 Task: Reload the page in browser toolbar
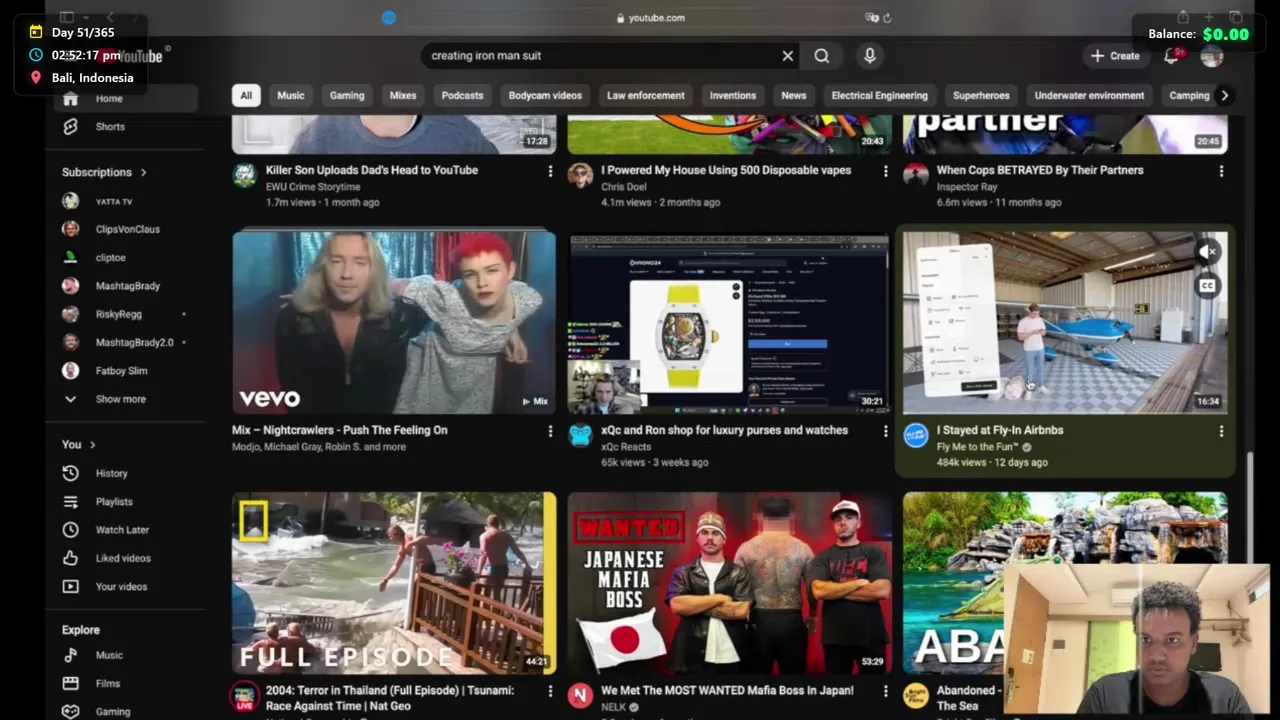[887, 18]
